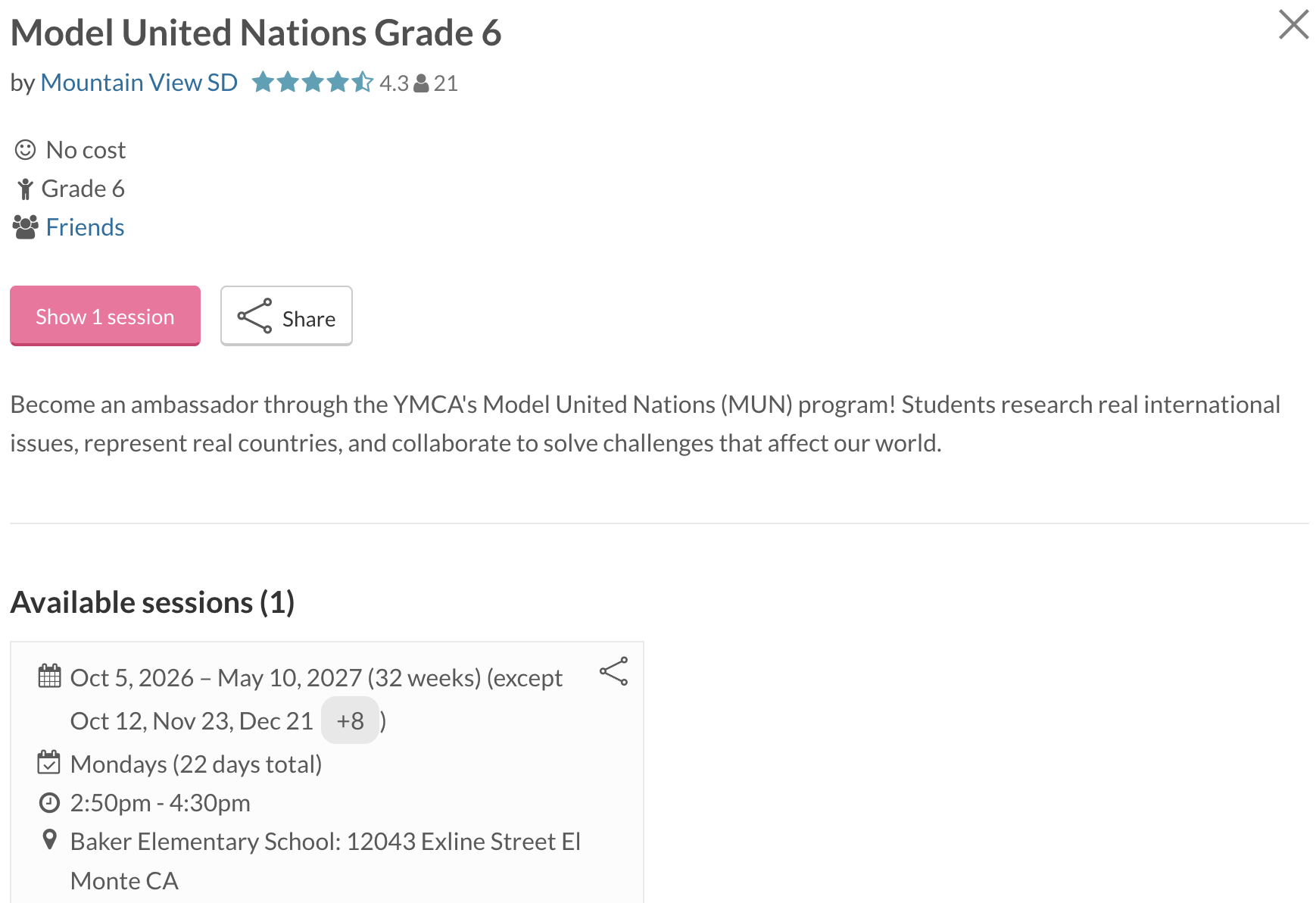The height and width of the screenshot is (903, 1316).
Task: Click the Model United Nations Grade 6 title
Action: pyautogui.click(x=256, y=33)
